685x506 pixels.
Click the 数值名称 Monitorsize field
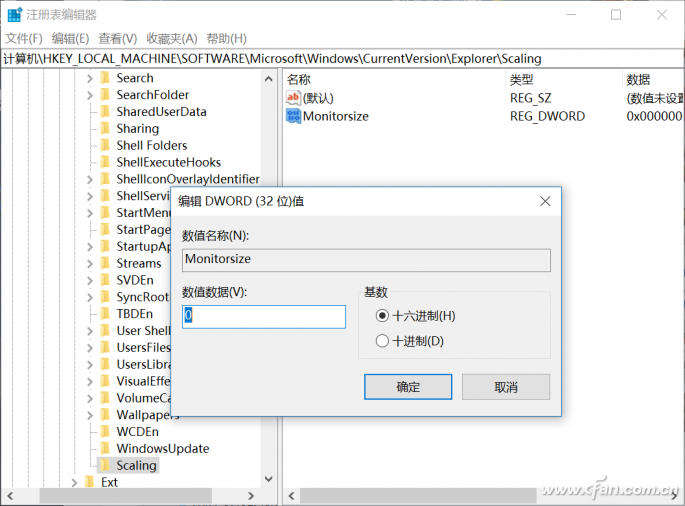coord(366,260)
